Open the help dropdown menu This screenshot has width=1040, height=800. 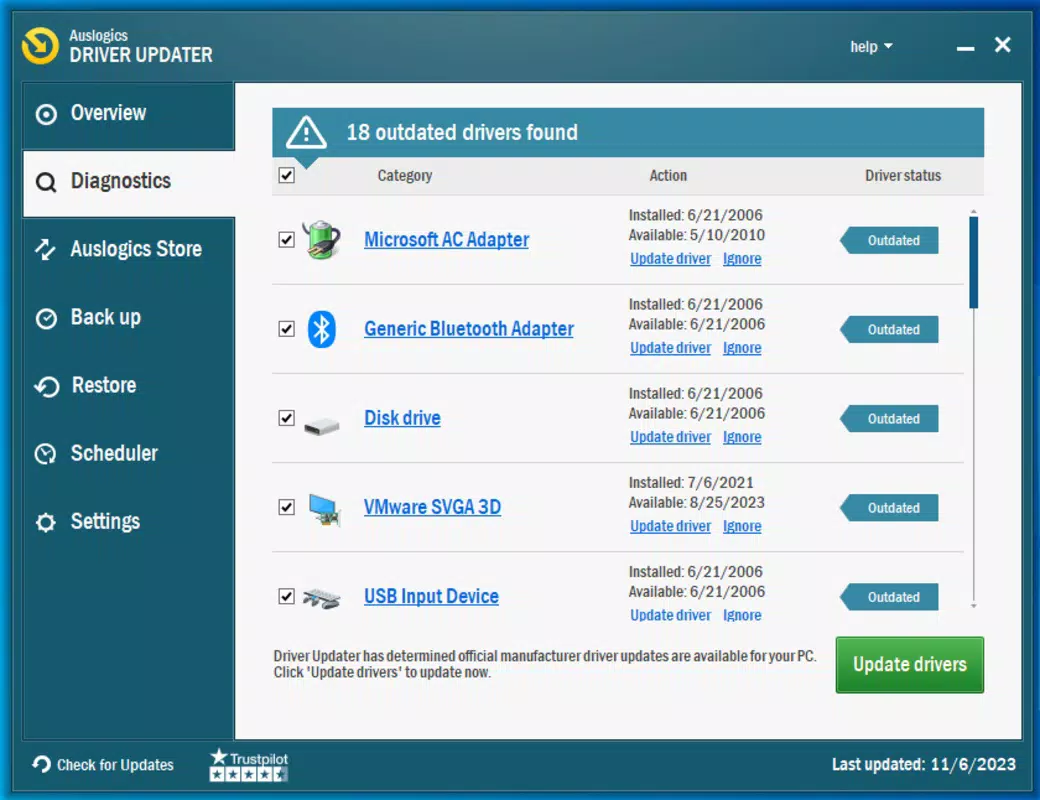pos(871,46)
